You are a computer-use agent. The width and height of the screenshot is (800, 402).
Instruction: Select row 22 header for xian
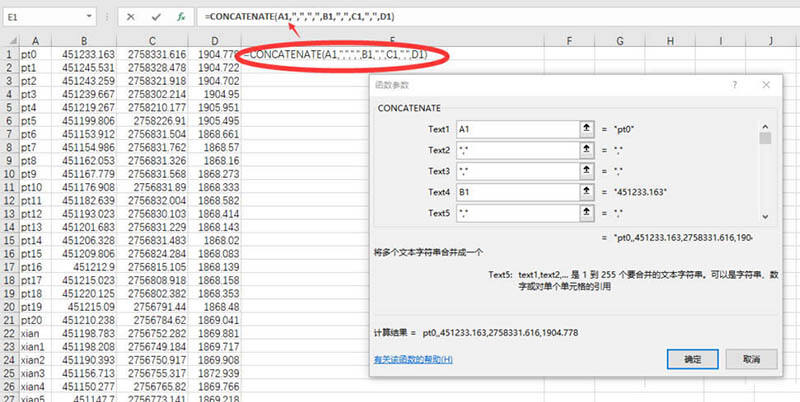(x=9, y=333)
